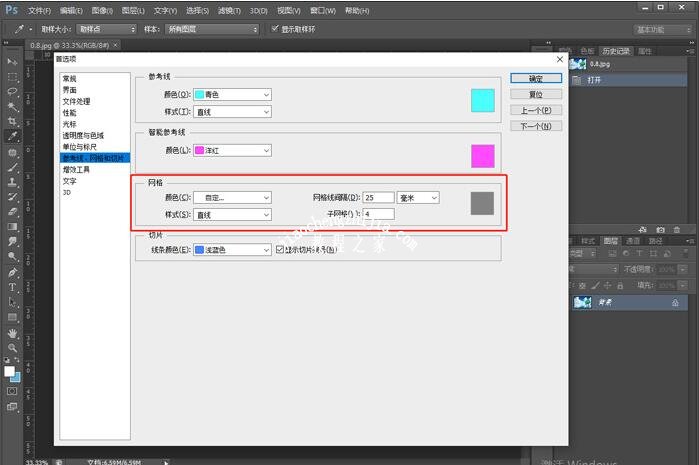
Task: Open the 参考线 颜色 dropdown showing 青色
Action: [x=232, y=94]
